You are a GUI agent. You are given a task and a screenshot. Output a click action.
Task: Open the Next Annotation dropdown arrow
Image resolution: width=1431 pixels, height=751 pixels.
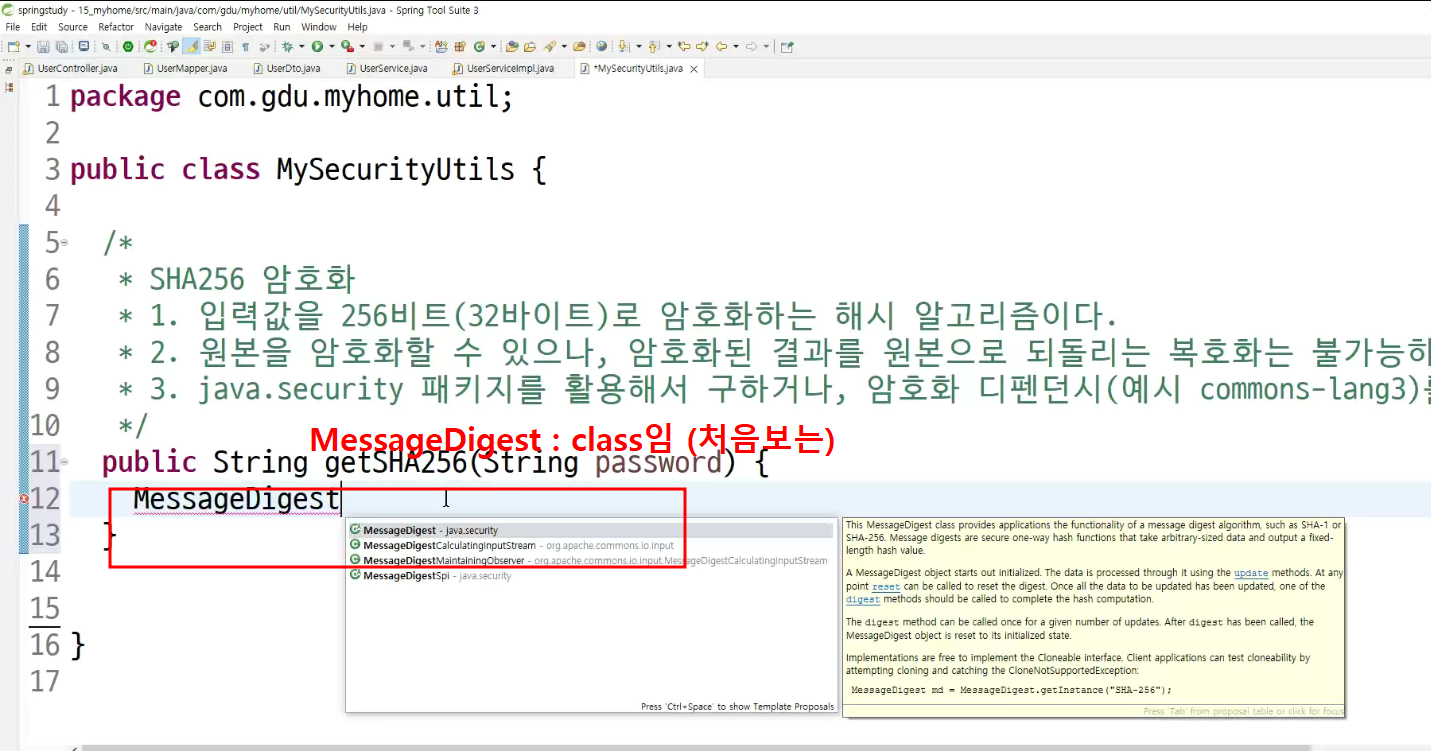pos(638,46)
